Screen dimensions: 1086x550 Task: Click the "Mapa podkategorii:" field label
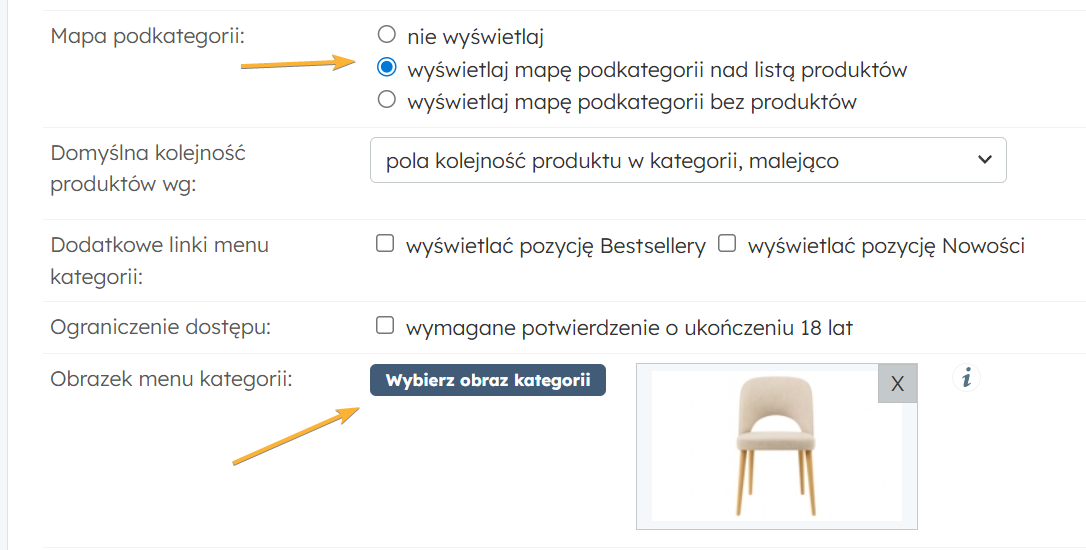click(x=147, y=37)
